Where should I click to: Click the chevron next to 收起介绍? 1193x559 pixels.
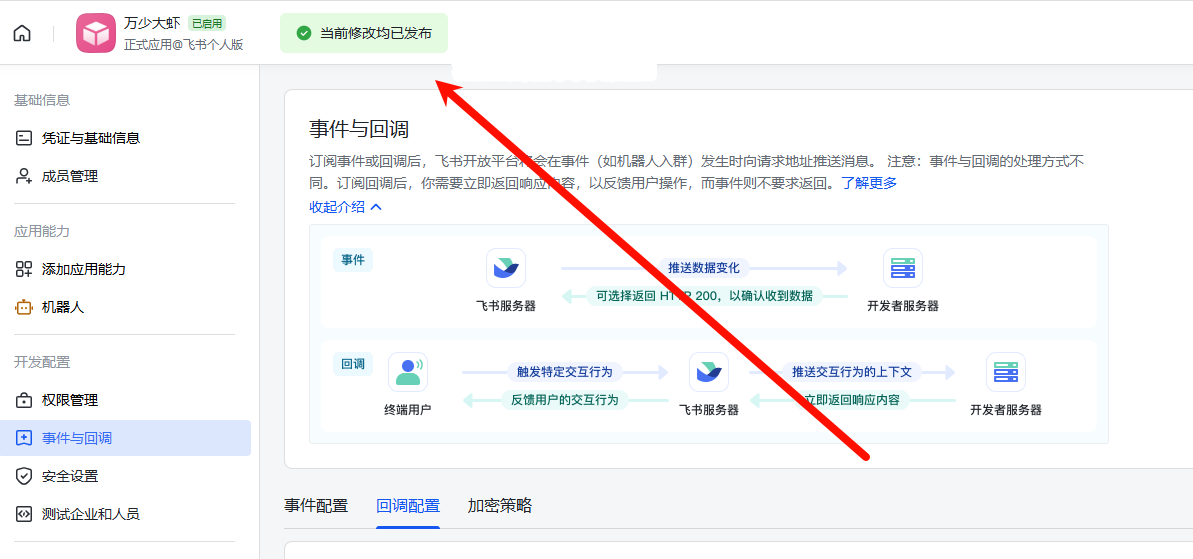pos(376,207)
